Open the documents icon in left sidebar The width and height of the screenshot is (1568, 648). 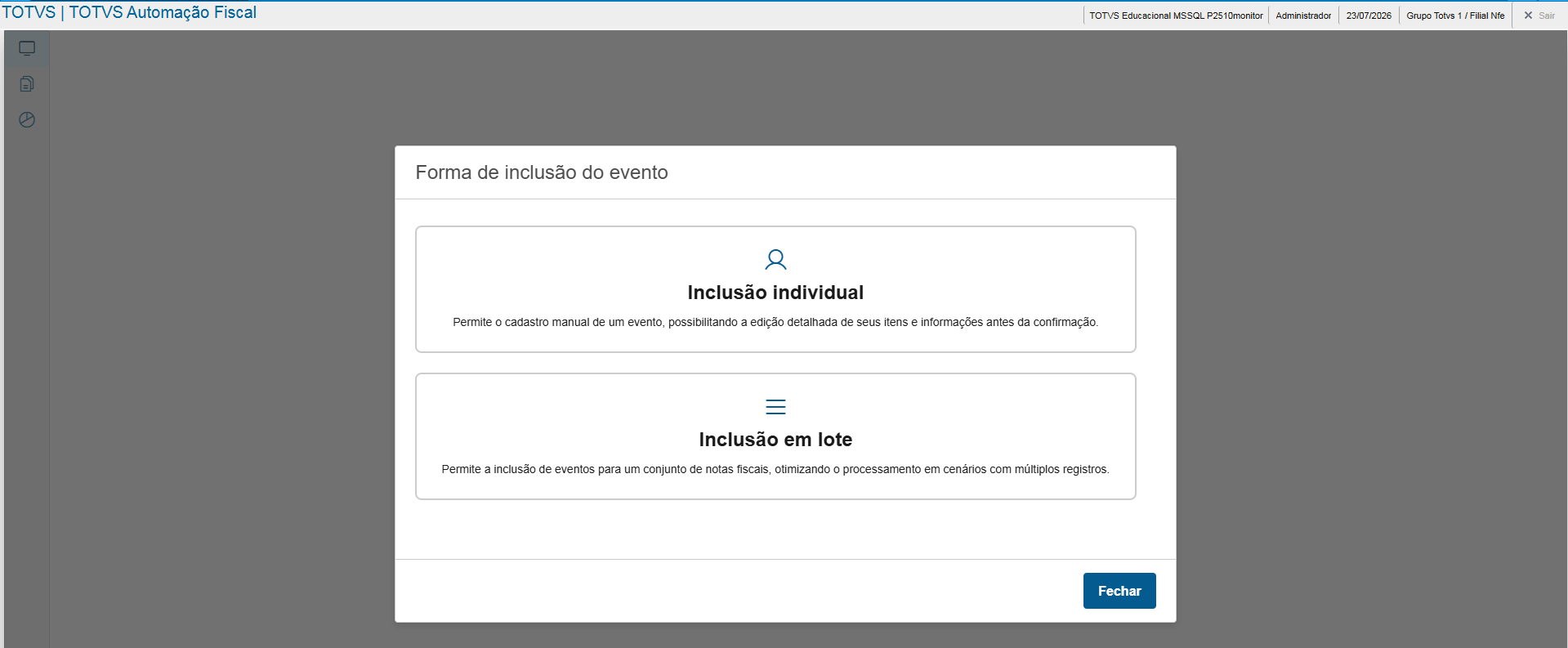tap(27, 84)
